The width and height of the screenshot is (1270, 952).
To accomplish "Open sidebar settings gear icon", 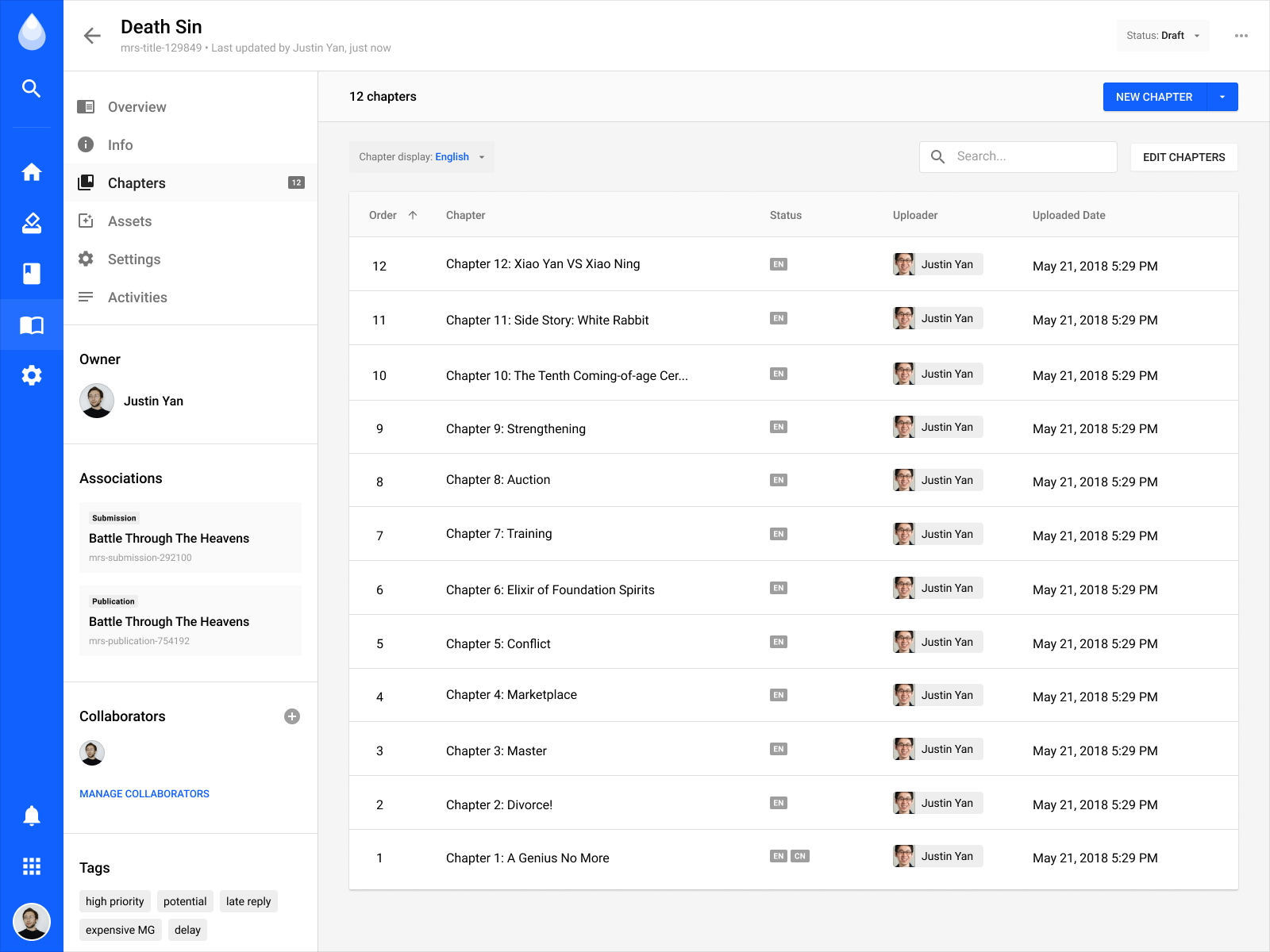I will (31, 375).
